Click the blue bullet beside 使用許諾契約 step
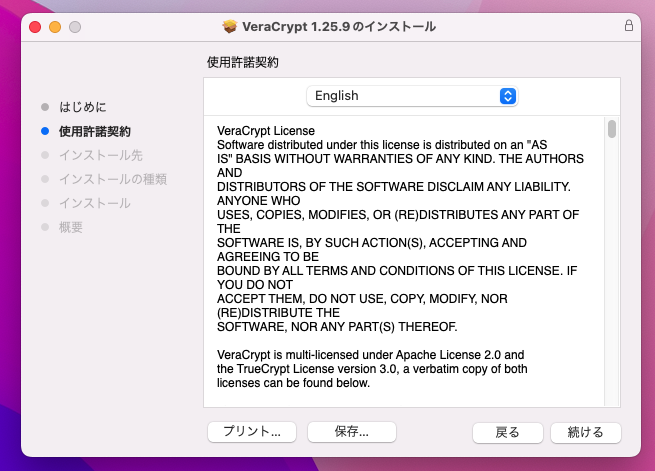The width and height of the screenshot is (655, 471). (x=44, y=131)
